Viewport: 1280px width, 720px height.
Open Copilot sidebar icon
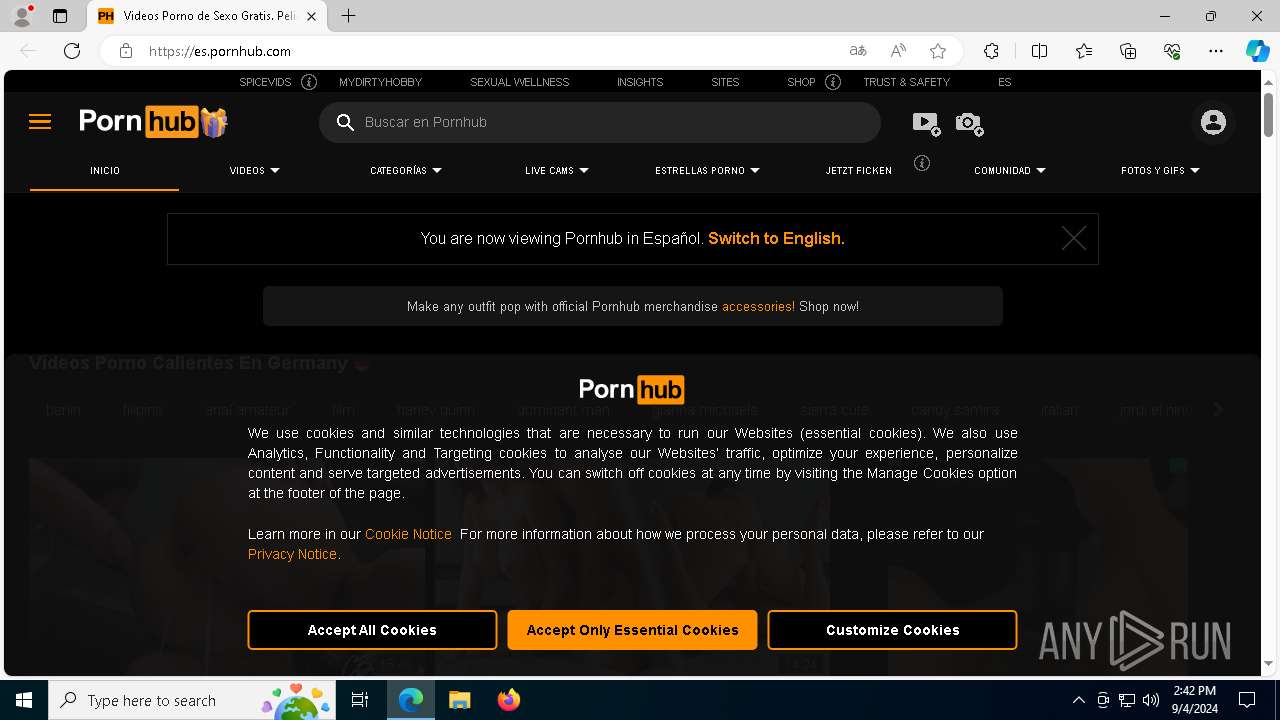1257,51
